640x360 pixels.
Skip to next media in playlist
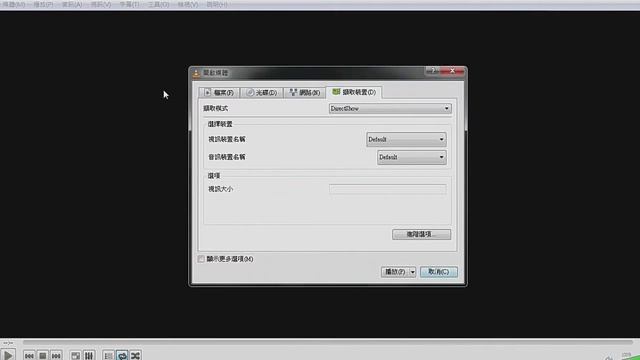click(56, 356)
